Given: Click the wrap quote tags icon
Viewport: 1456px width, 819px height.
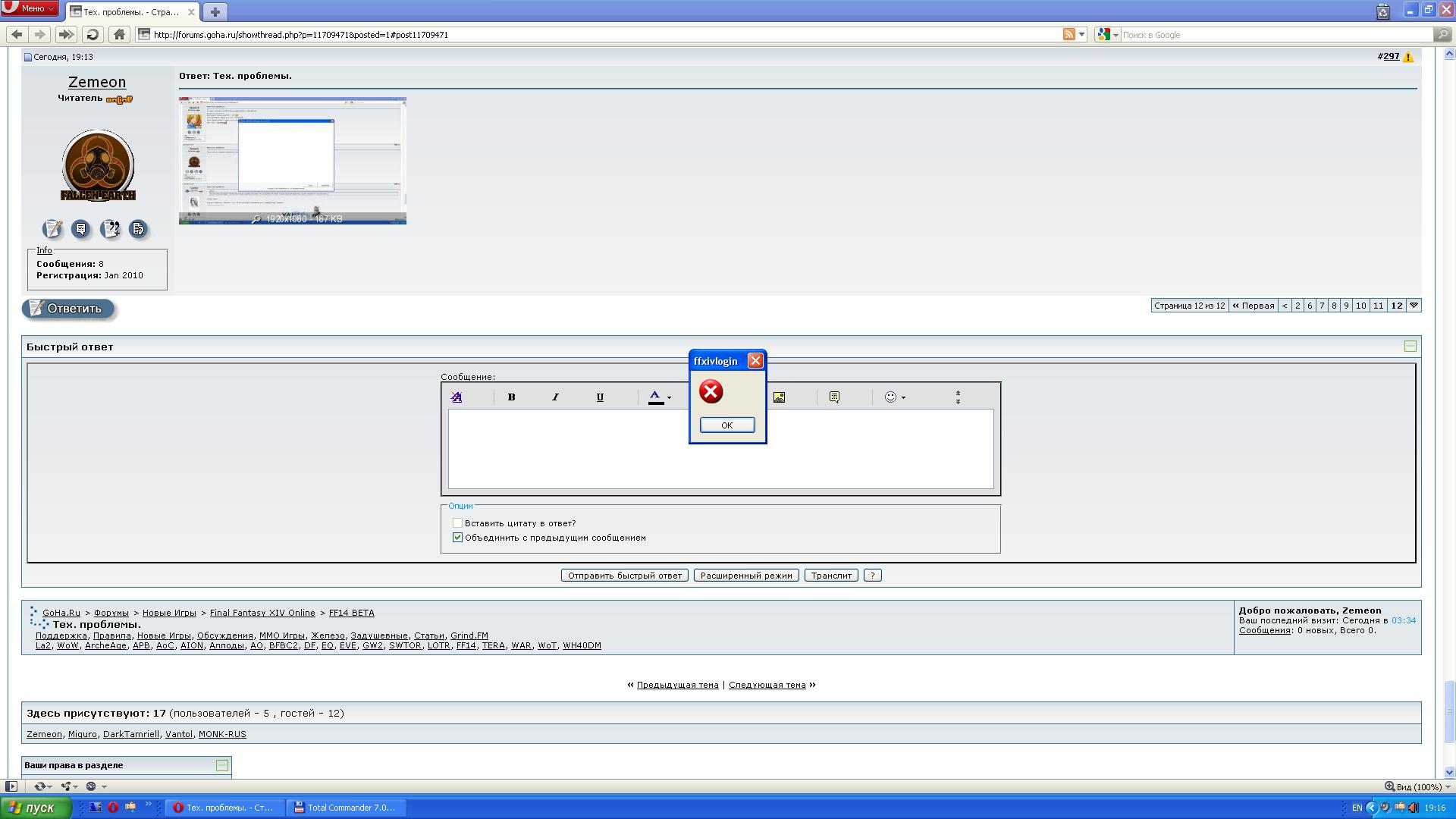Looking at the screenshot, I should coord(834,397).
